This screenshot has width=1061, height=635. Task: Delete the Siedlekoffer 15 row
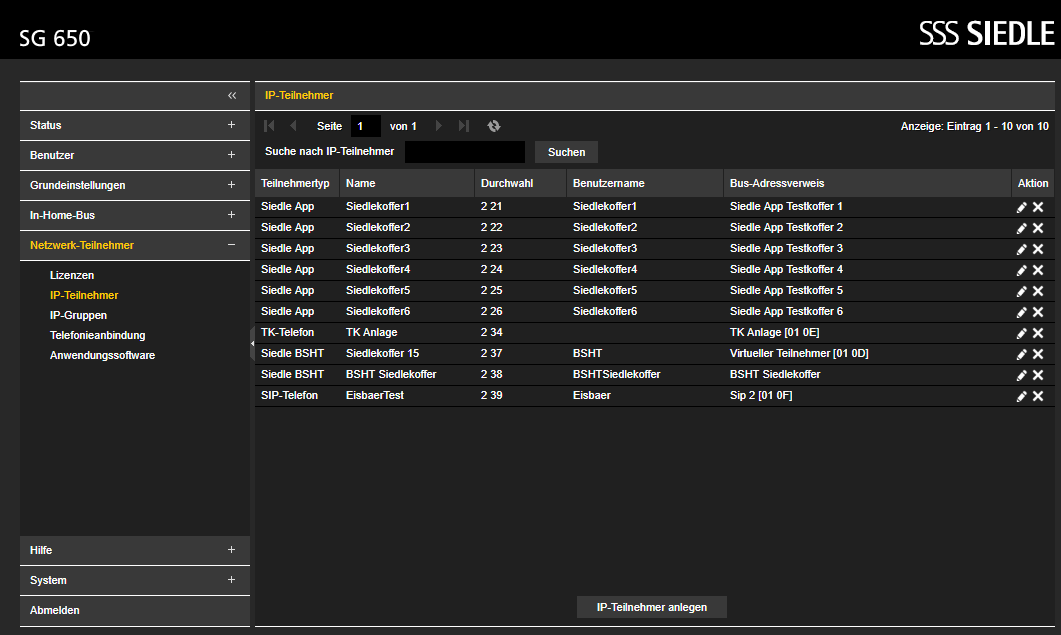(1038, 354)
